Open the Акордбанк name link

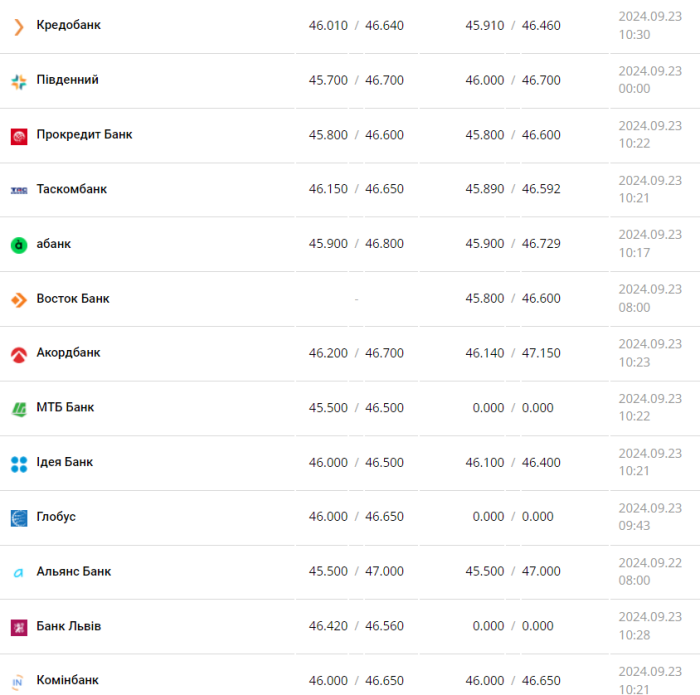(68, 353)
